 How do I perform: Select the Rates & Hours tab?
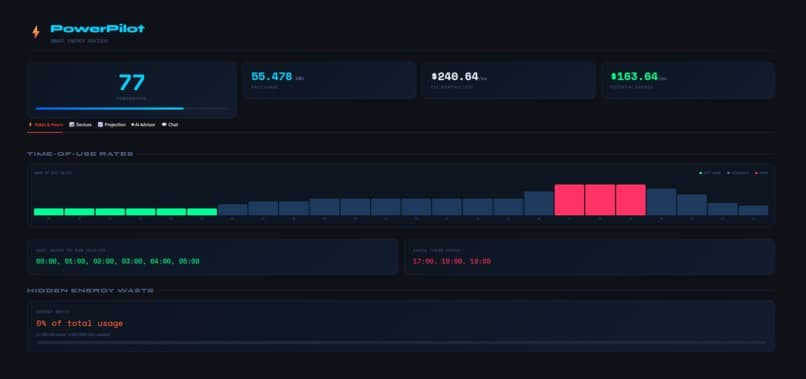(46, 124)
